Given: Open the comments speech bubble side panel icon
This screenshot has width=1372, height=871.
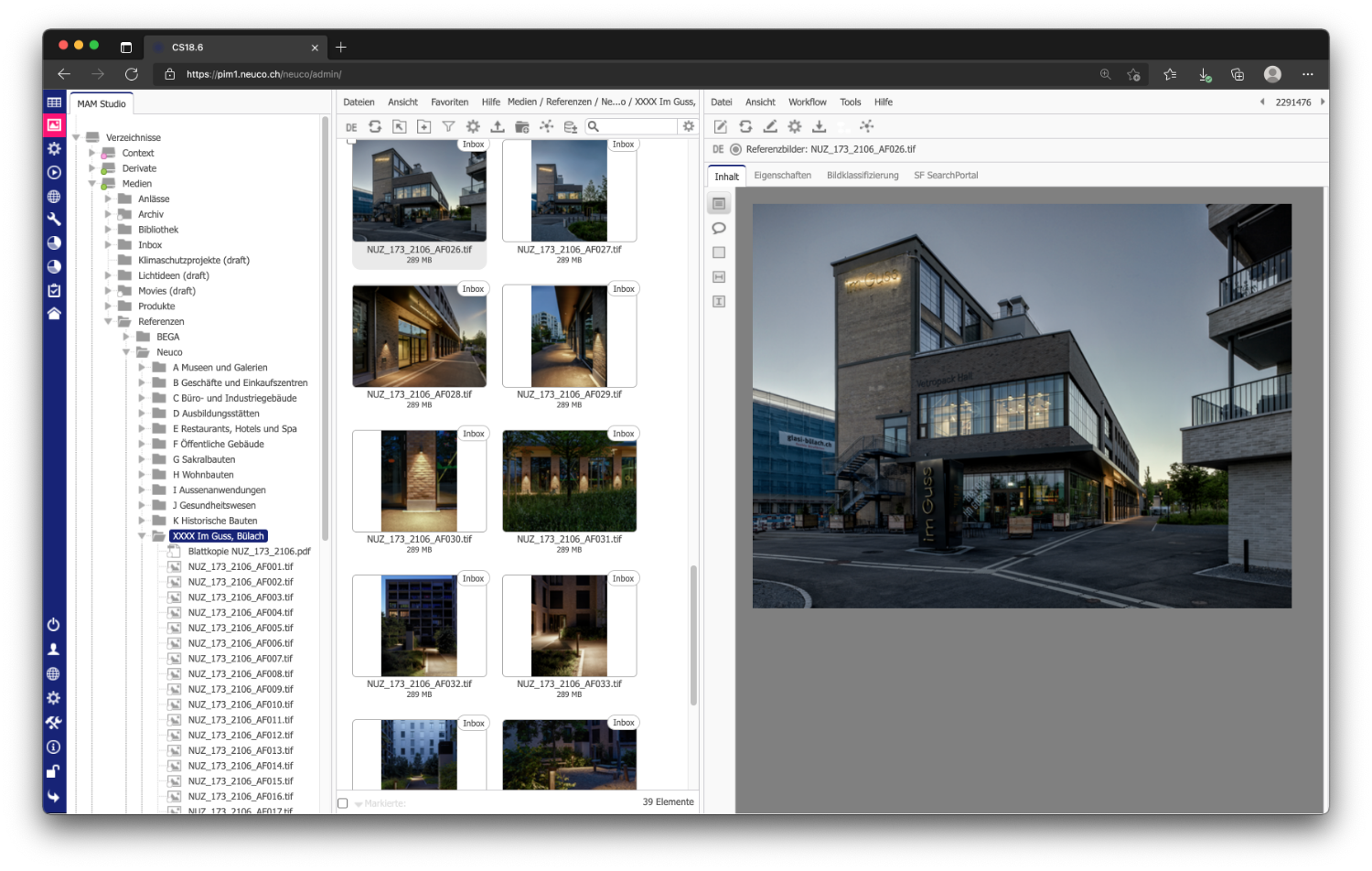Looking at the screenshot, I should (x=719, y=229).
